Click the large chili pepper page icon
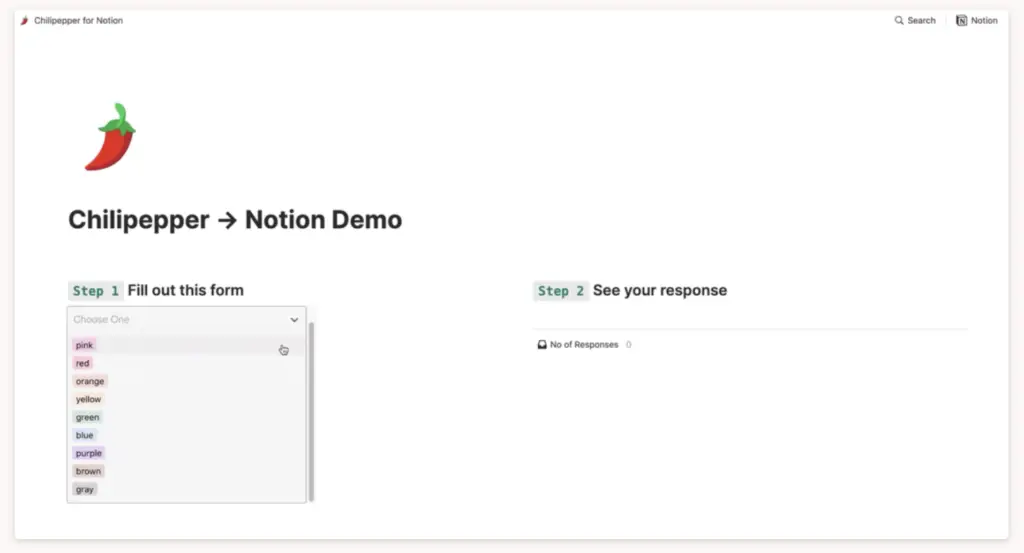 110,137
